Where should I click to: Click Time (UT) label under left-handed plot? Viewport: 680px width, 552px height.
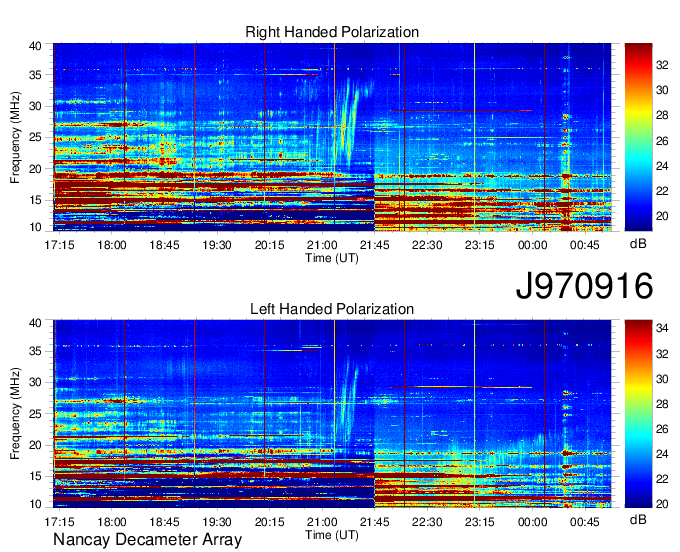coord(332,535)
